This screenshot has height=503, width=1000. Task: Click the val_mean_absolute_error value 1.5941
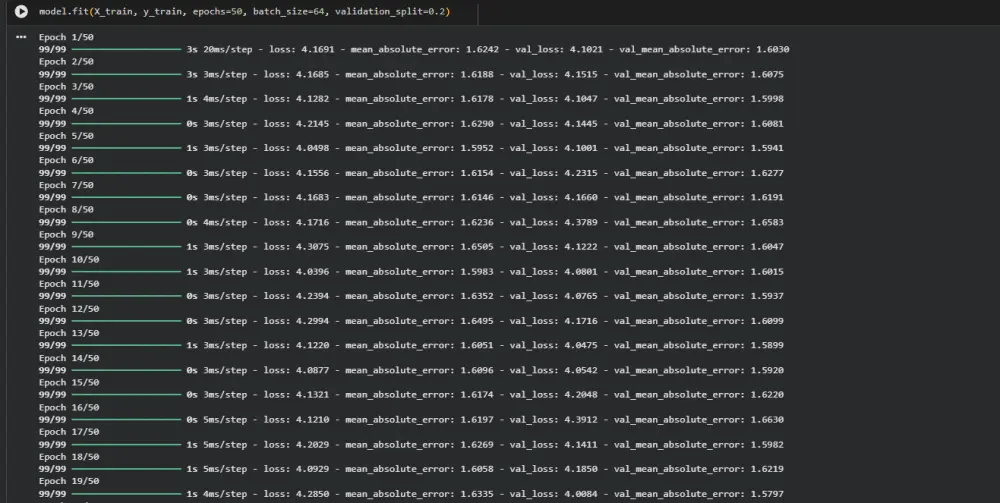tap(767, 148)
